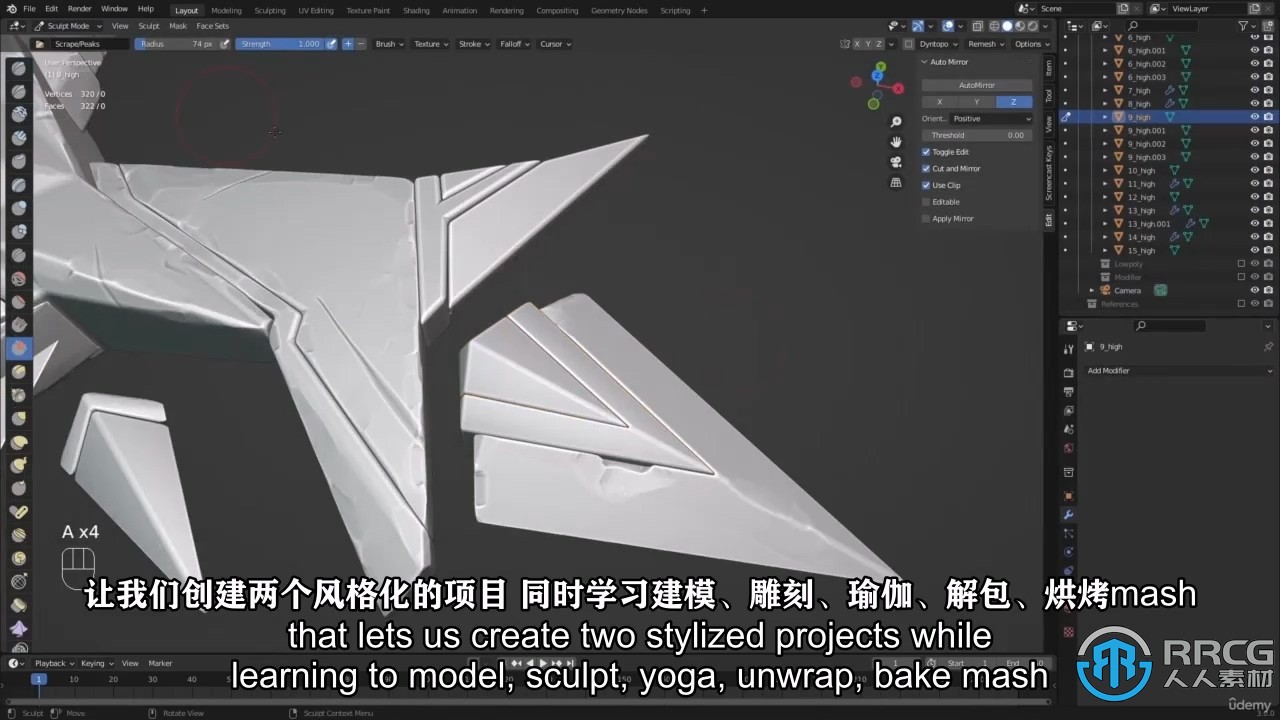Open Texture settings dropdown
Image resolution: width=1280 pixels, height=720 pixels.
coord(431,44)
